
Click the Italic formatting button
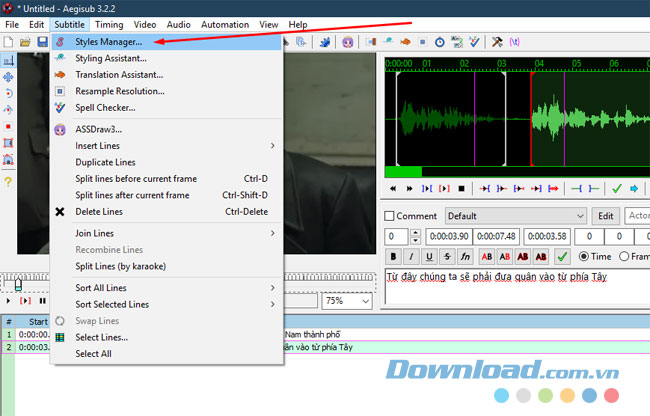(412, 256)
